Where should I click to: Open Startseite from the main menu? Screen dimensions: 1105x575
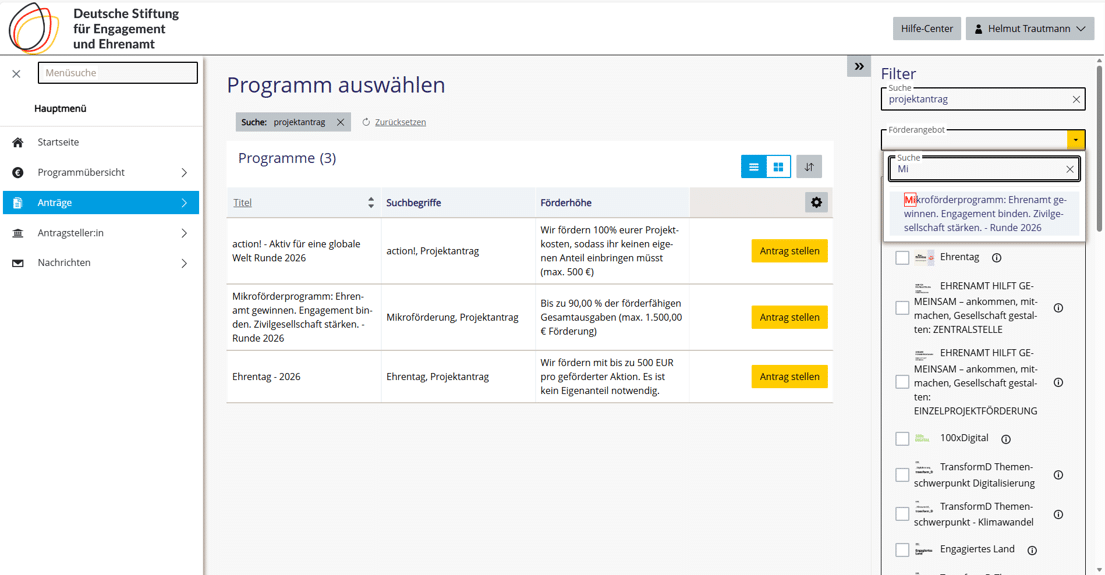coord(58,142)
